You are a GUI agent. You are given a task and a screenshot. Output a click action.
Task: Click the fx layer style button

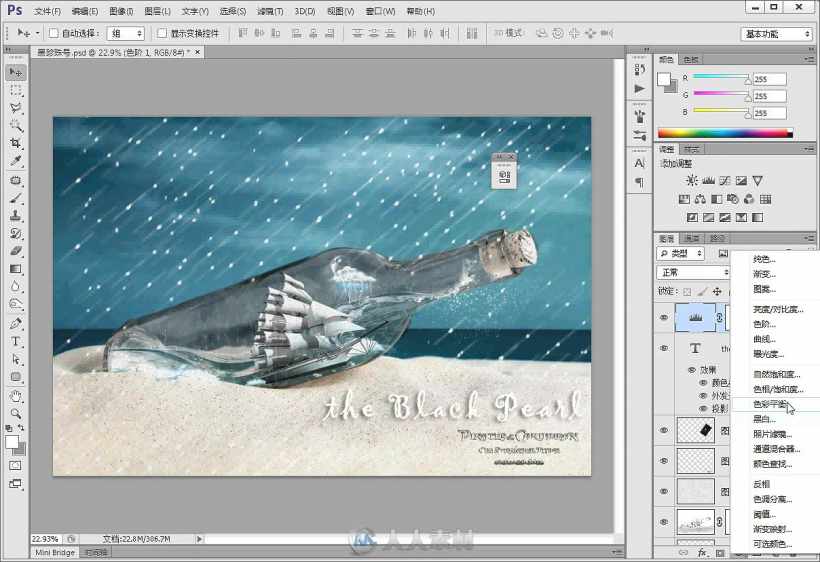pyautogui.click(x=702, y=552)
